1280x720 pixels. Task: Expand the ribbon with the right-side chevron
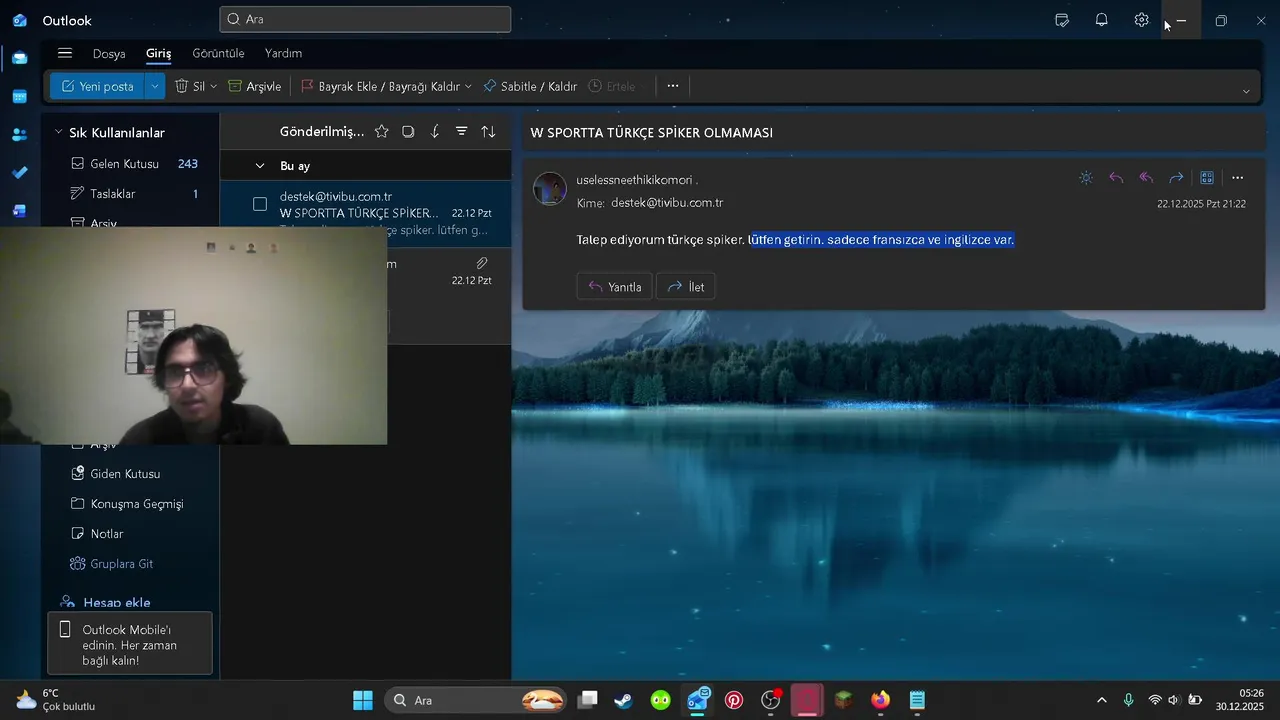tap(1246, 91)
